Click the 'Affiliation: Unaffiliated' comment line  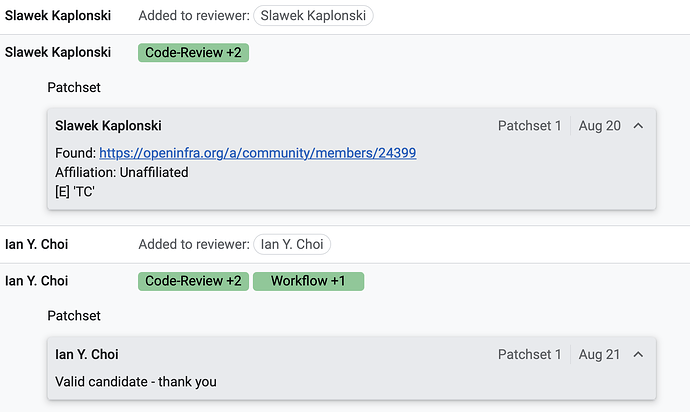click(122, 172)
